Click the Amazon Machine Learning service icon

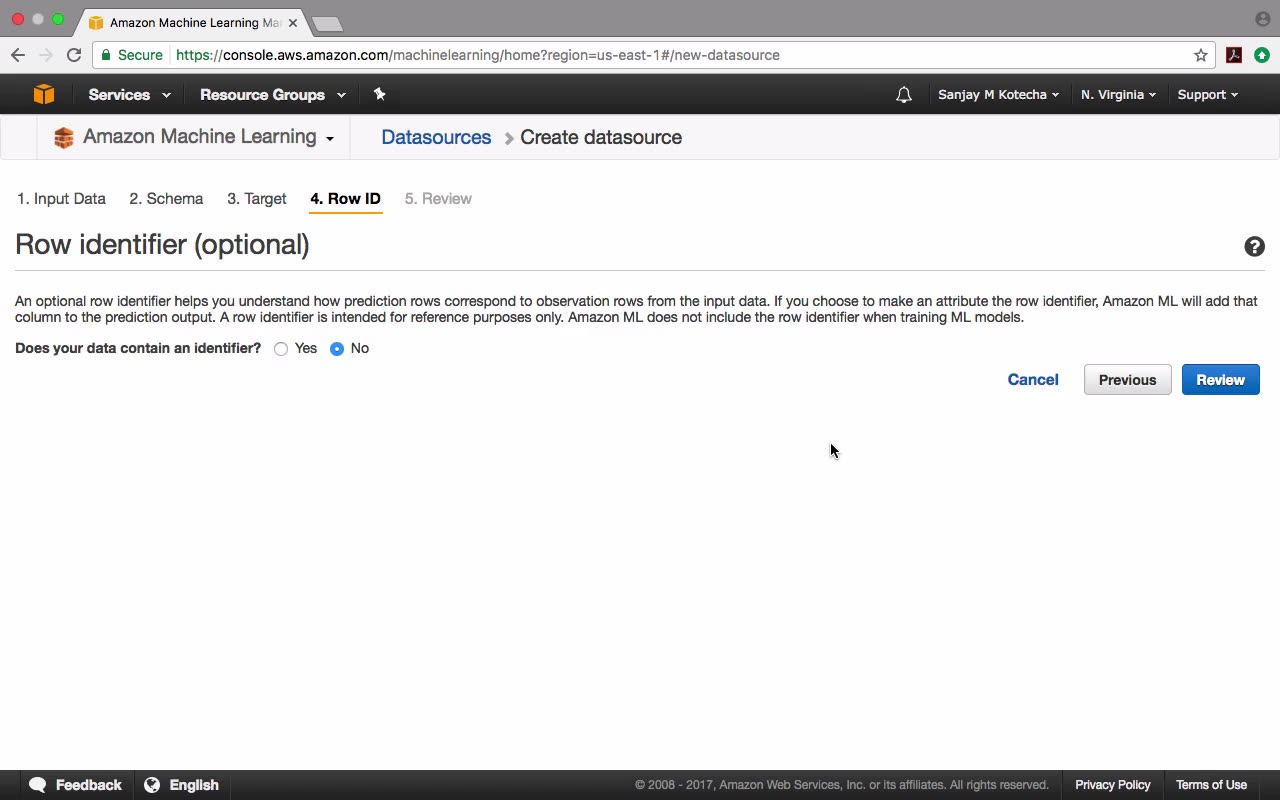pyautogui.click(x=64, y=138)
